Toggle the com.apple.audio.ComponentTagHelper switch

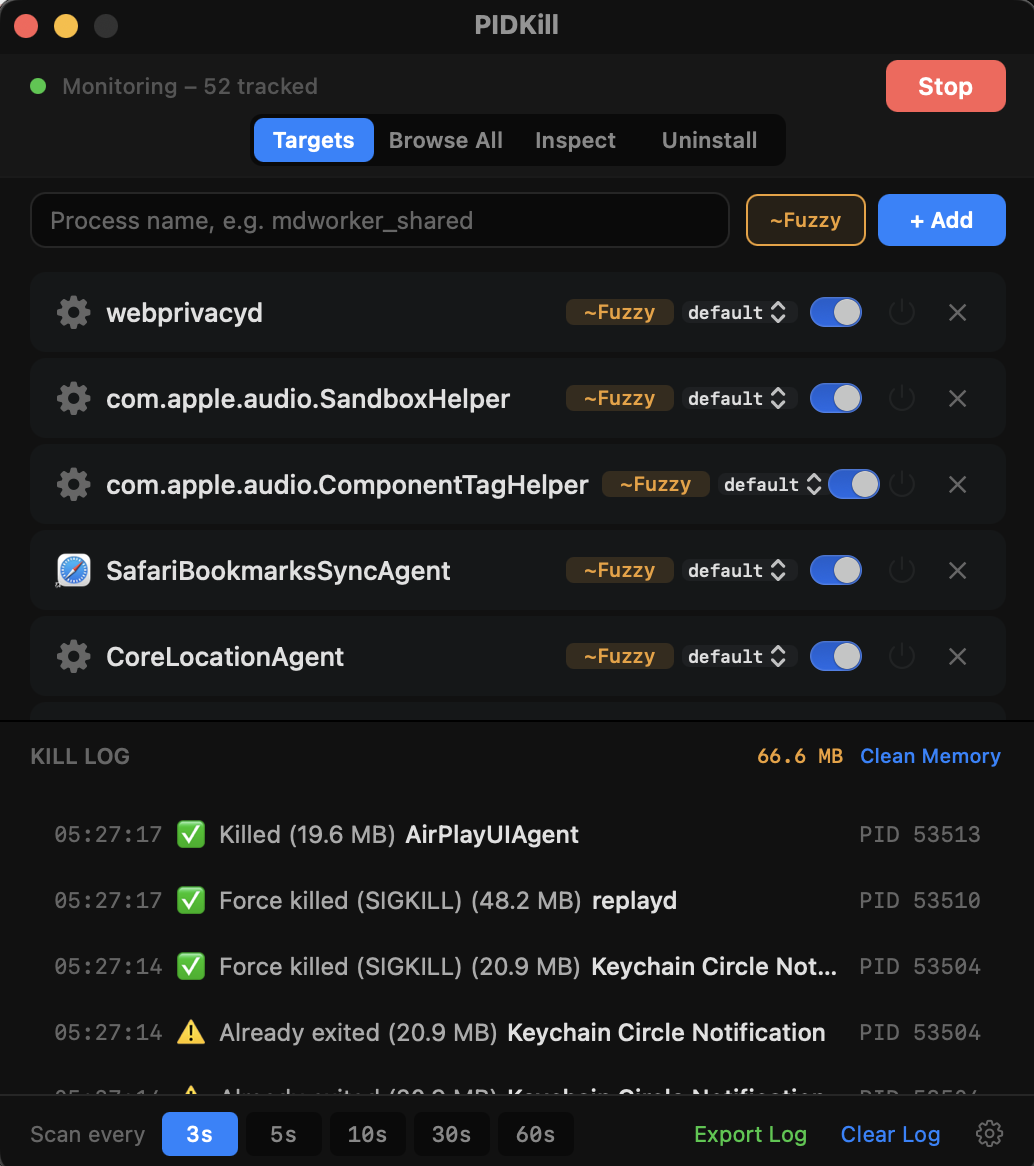(x=853, y=485)
